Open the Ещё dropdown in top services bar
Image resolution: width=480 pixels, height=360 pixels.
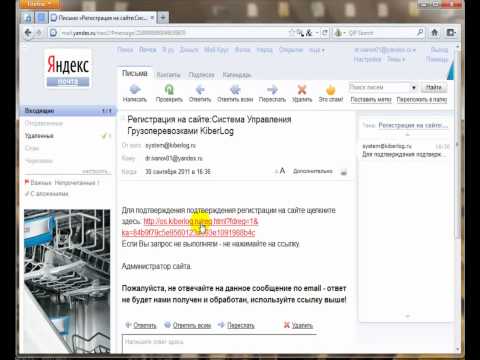click(x=316, y=50)
